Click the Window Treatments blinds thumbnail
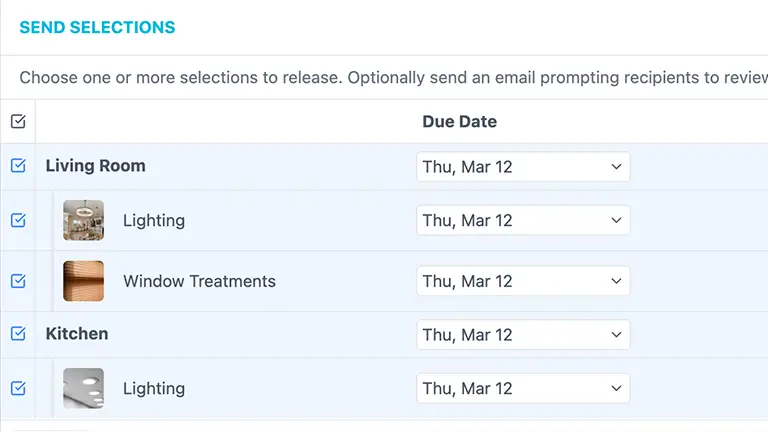The height and width of the screenshot is (432, 768). pos(83,281)
